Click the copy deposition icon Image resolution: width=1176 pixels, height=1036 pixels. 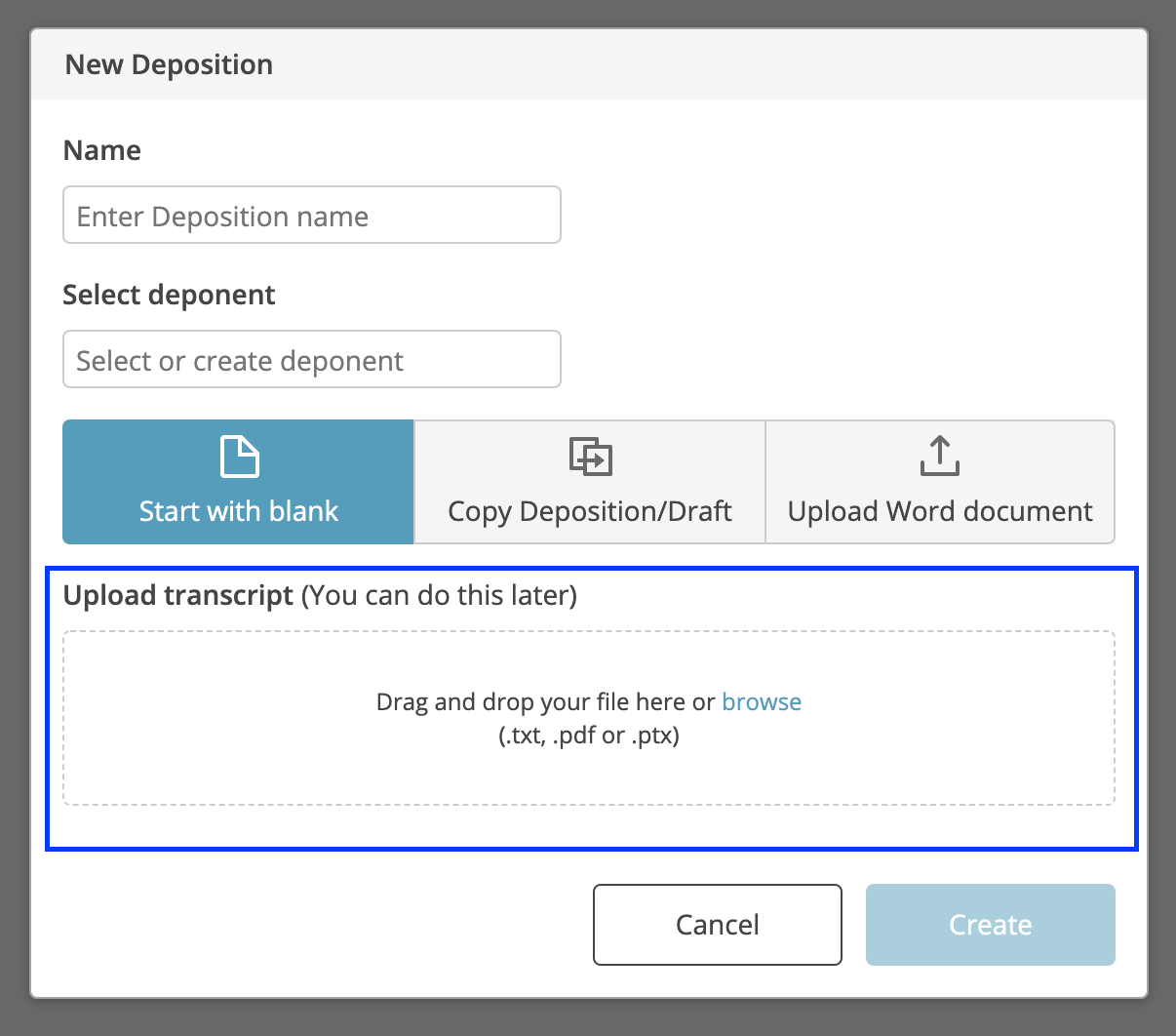pyautogui.click(x=590, y=457)
